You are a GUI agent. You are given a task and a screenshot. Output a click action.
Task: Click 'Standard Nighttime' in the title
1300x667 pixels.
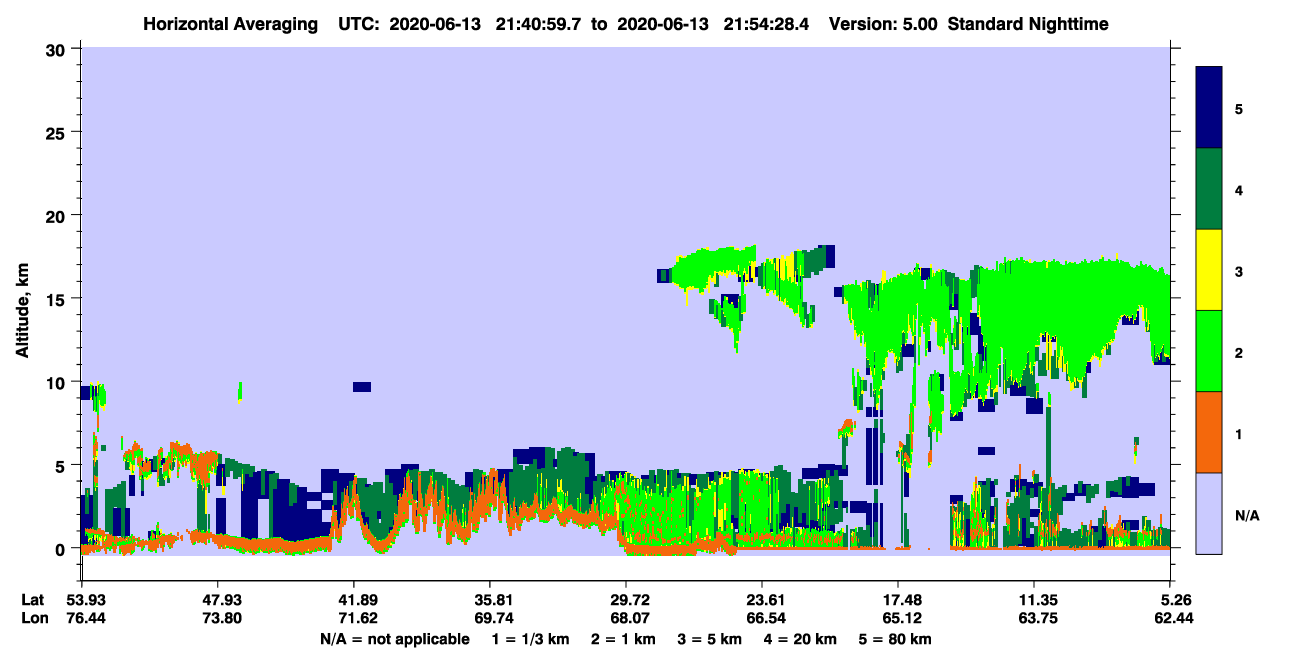coord(1027,24)
